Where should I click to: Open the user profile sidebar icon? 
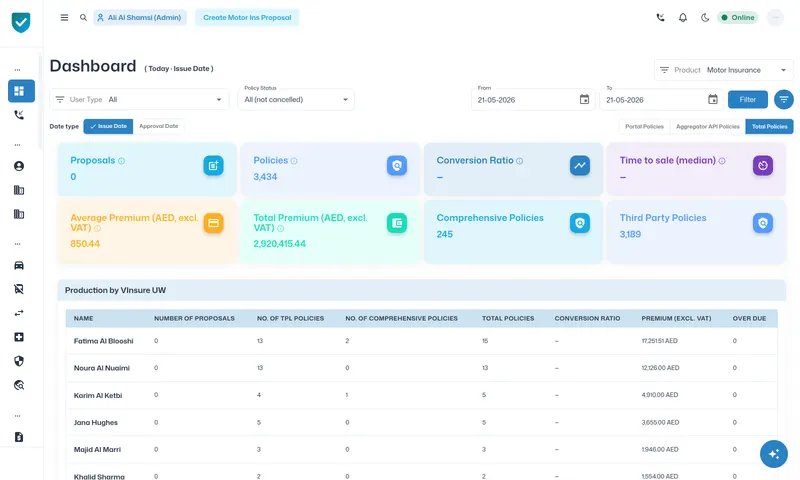click(19, 166)
